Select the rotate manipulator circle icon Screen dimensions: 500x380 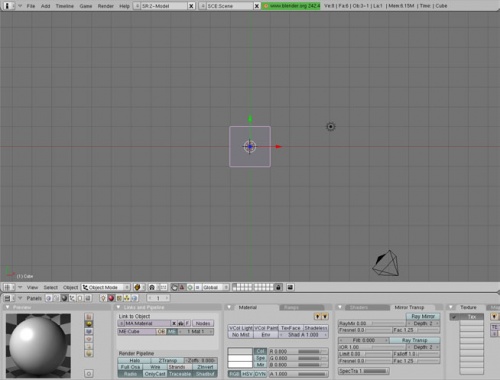coord(190,287)
